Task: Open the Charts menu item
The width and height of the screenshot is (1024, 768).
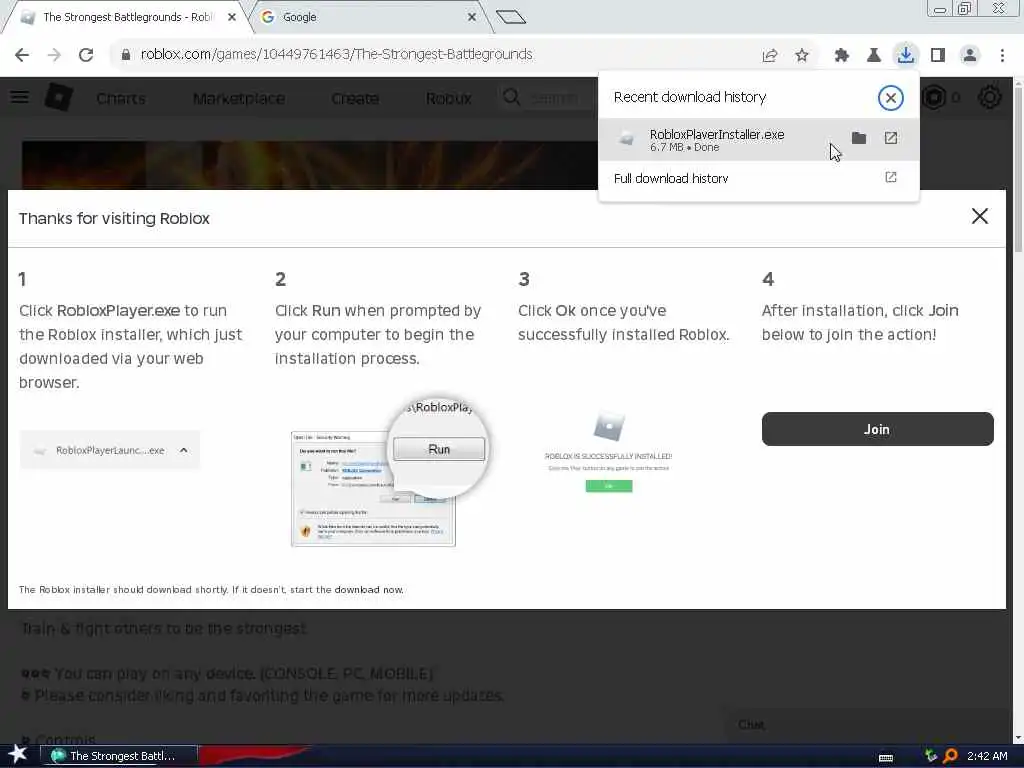Action: [121, 99]
